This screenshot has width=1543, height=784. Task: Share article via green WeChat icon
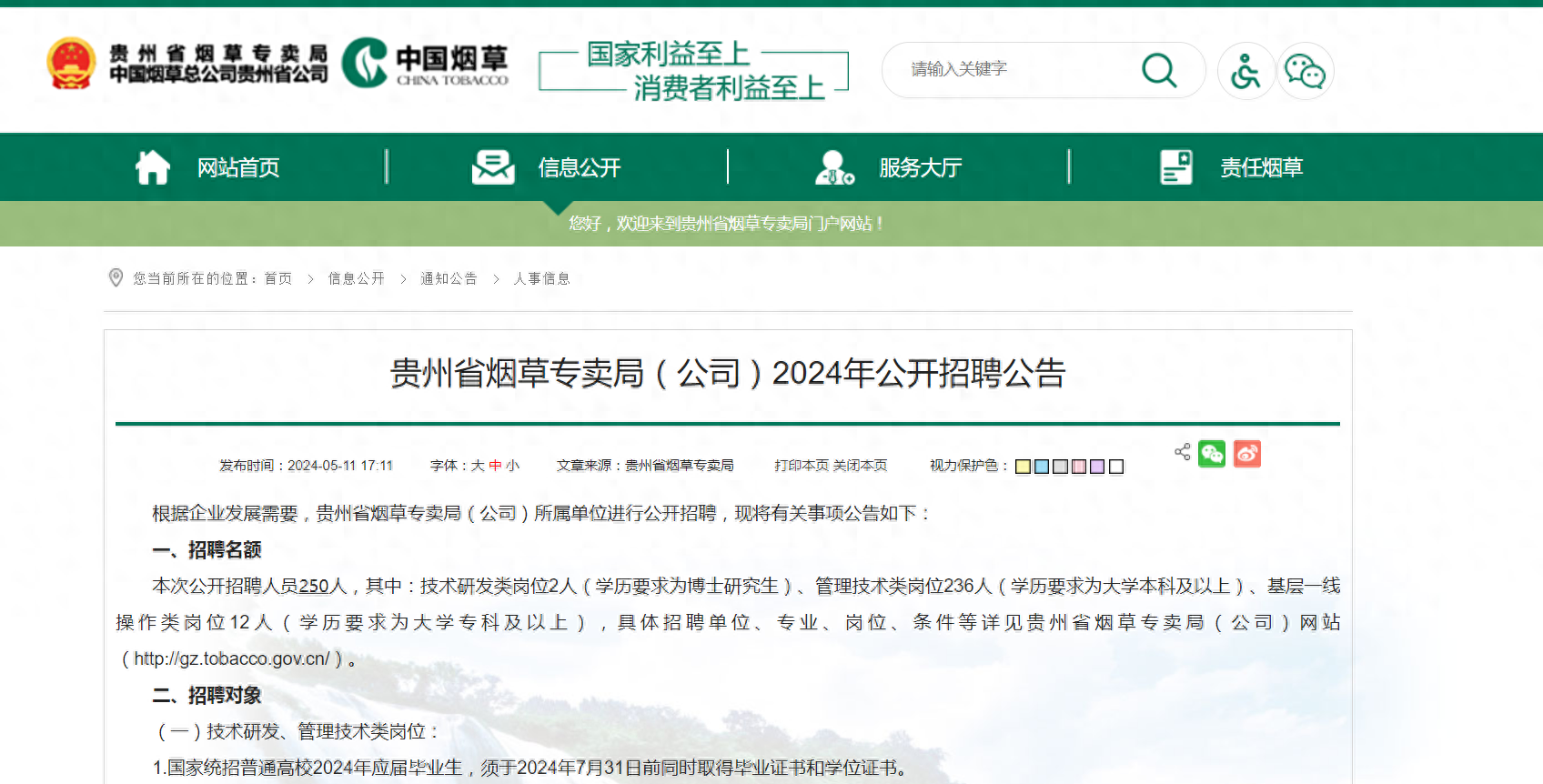(1212, 453)
